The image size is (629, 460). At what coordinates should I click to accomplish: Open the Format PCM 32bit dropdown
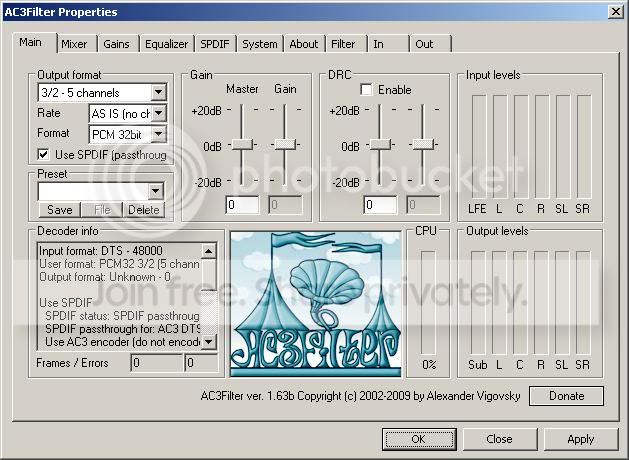(x=159, y=134)
